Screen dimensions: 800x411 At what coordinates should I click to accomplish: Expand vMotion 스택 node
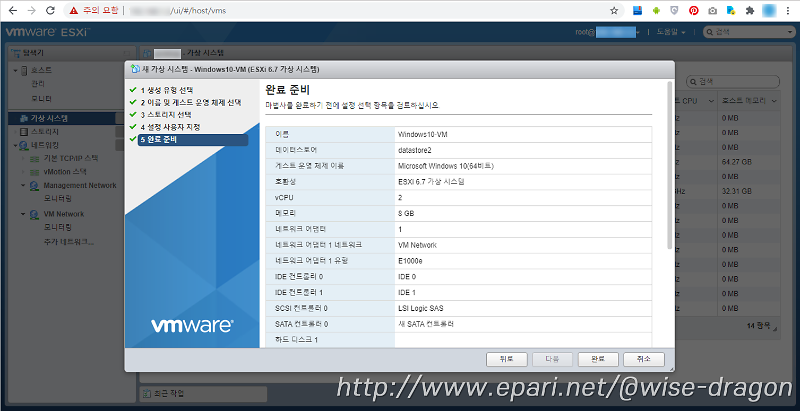(23, 172)
